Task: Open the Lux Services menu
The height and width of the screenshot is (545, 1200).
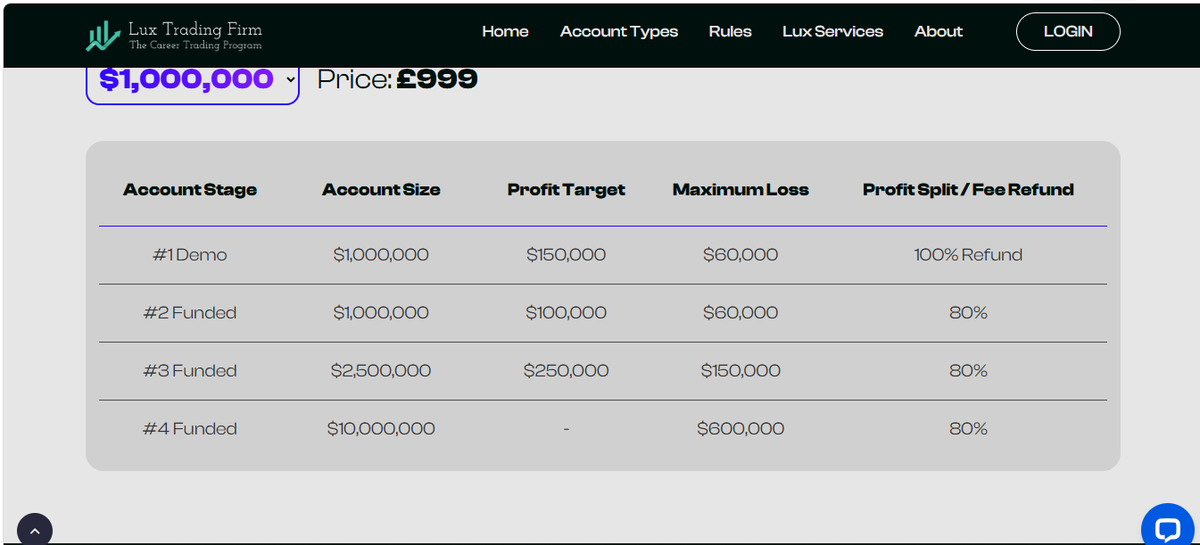Action: point(833,31)
